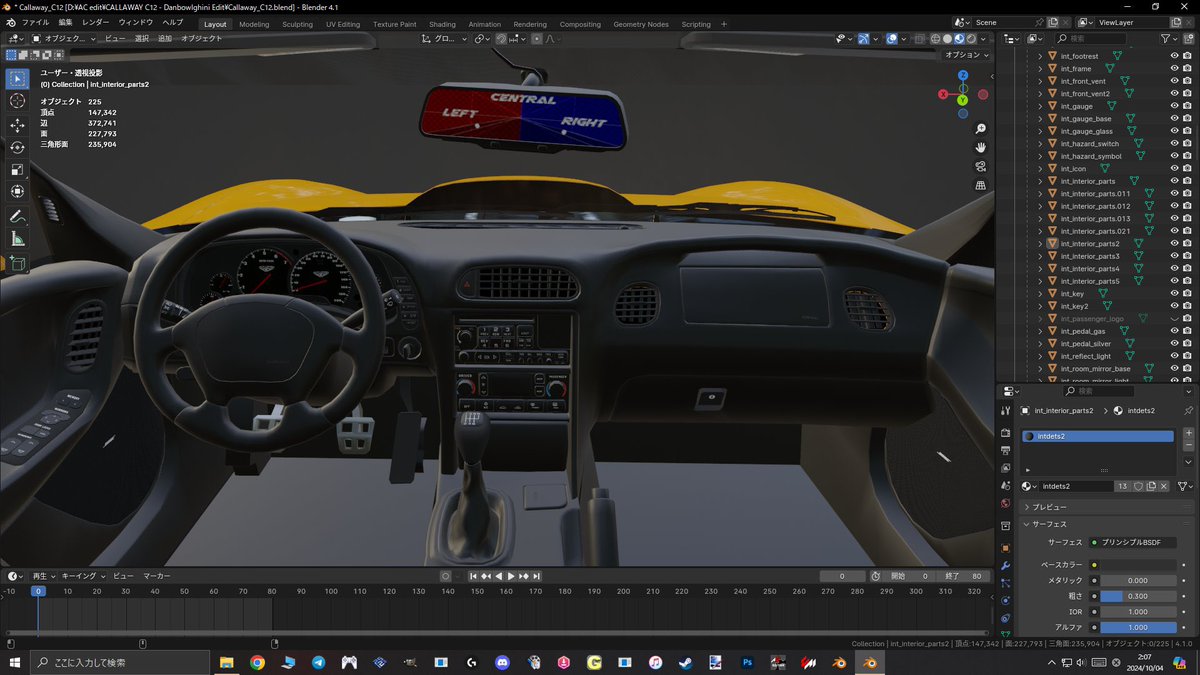
Task: Switch to the Modeling workspace tab
Action: (254, 24)
